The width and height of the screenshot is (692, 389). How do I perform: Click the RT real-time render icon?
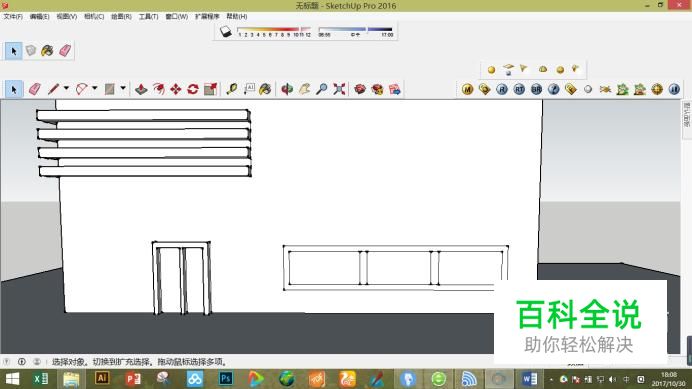519,89
